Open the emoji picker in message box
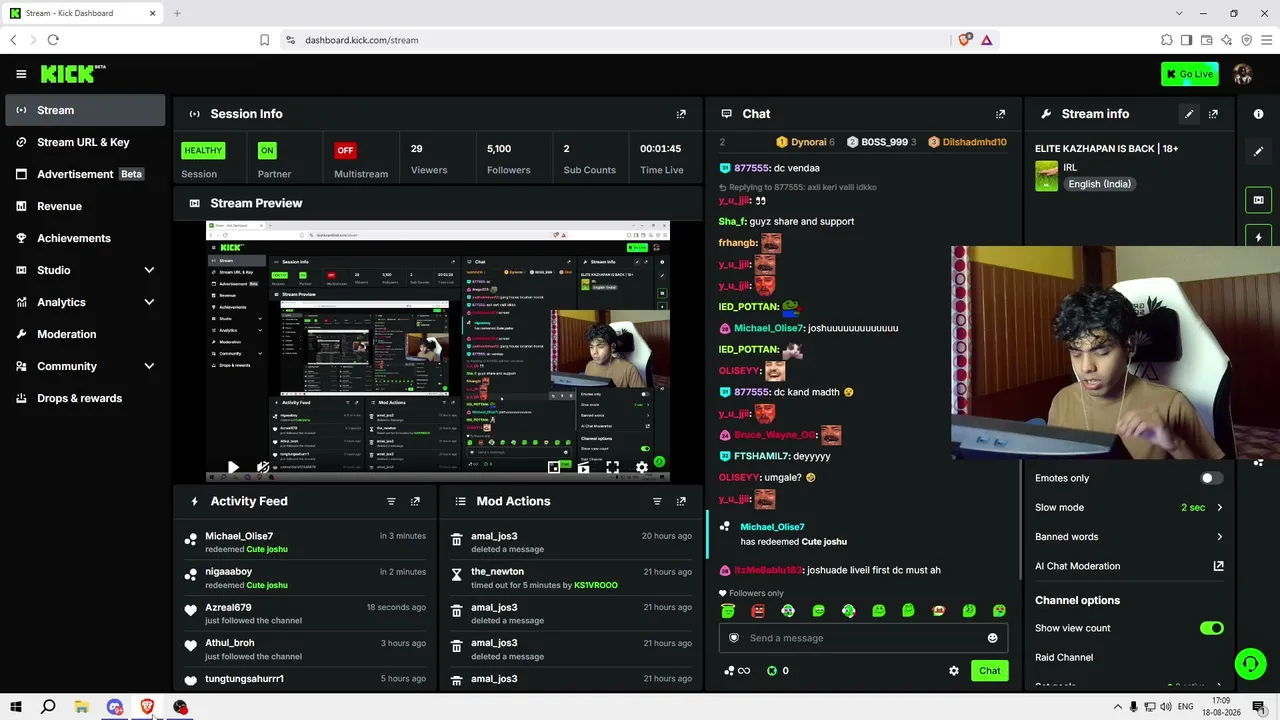Viewport: 1280px width, 720px height. click(992, 638)
